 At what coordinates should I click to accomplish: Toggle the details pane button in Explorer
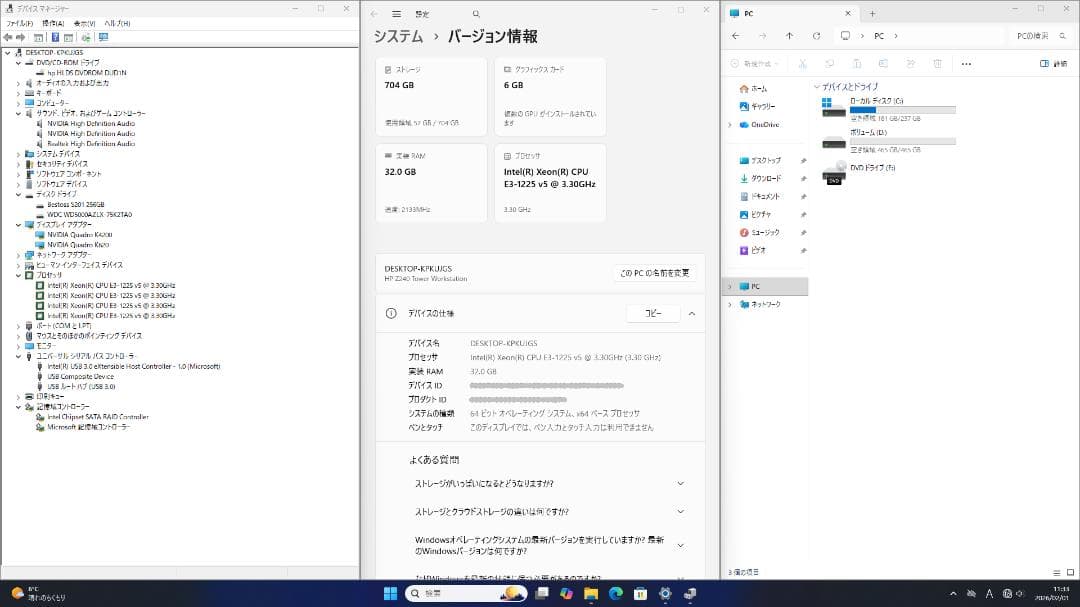[x=1046, y=64]
